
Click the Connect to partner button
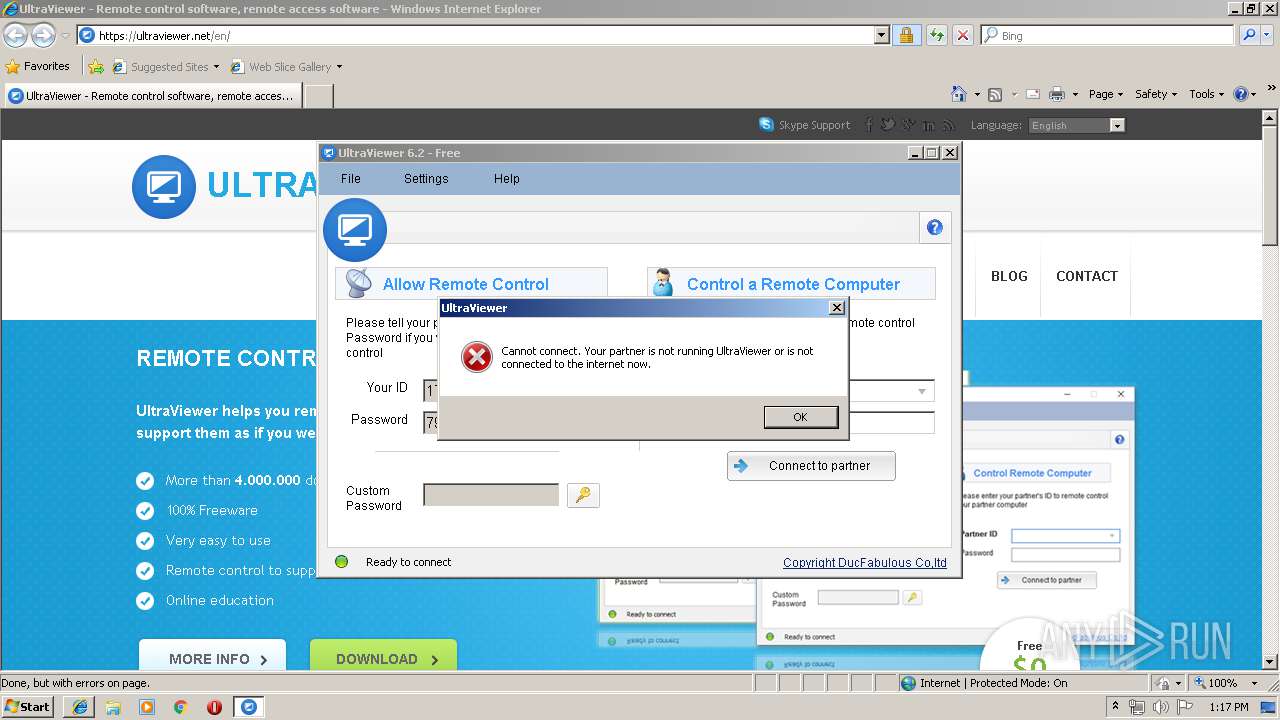click(811, 466)
